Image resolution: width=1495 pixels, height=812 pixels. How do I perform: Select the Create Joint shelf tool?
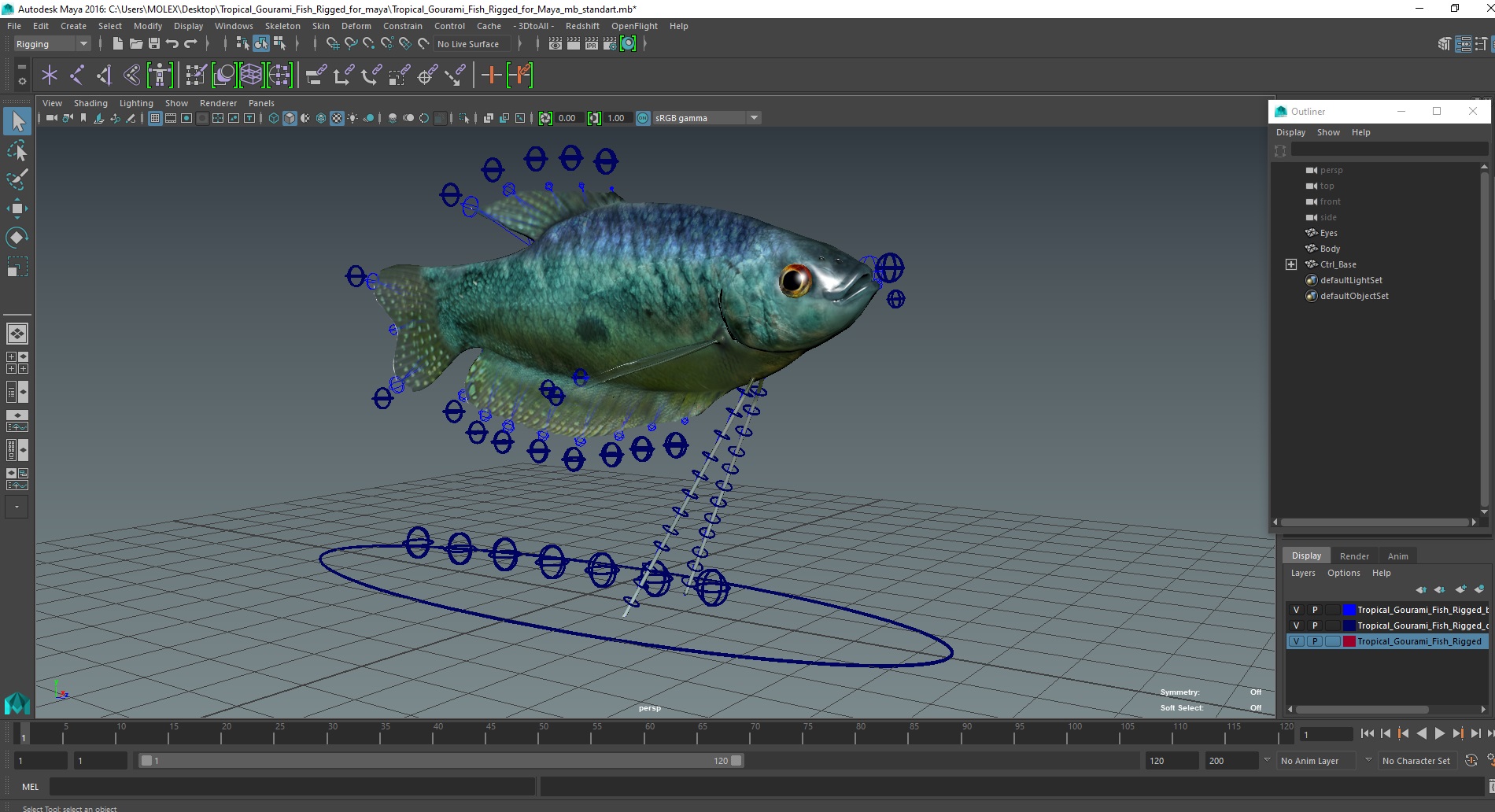77,76
